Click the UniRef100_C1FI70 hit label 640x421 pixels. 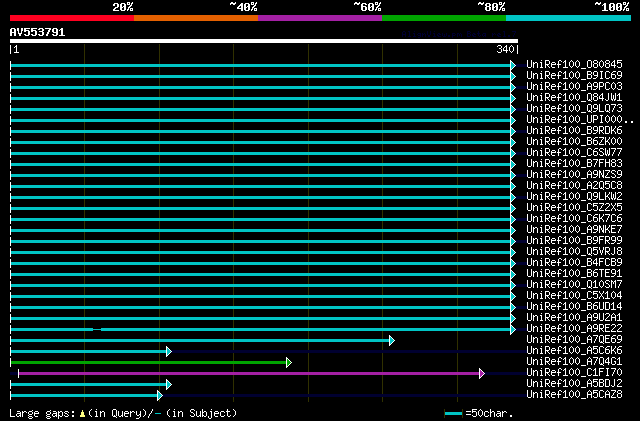(573, 372)
